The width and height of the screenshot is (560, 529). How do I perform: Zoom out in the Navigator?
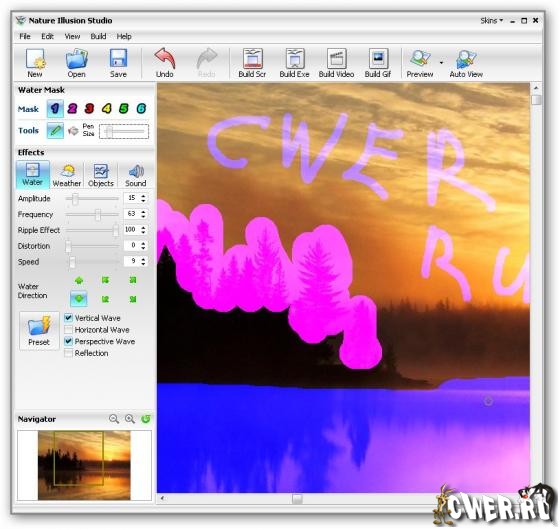pyautogui.click(x=114, y=419)
